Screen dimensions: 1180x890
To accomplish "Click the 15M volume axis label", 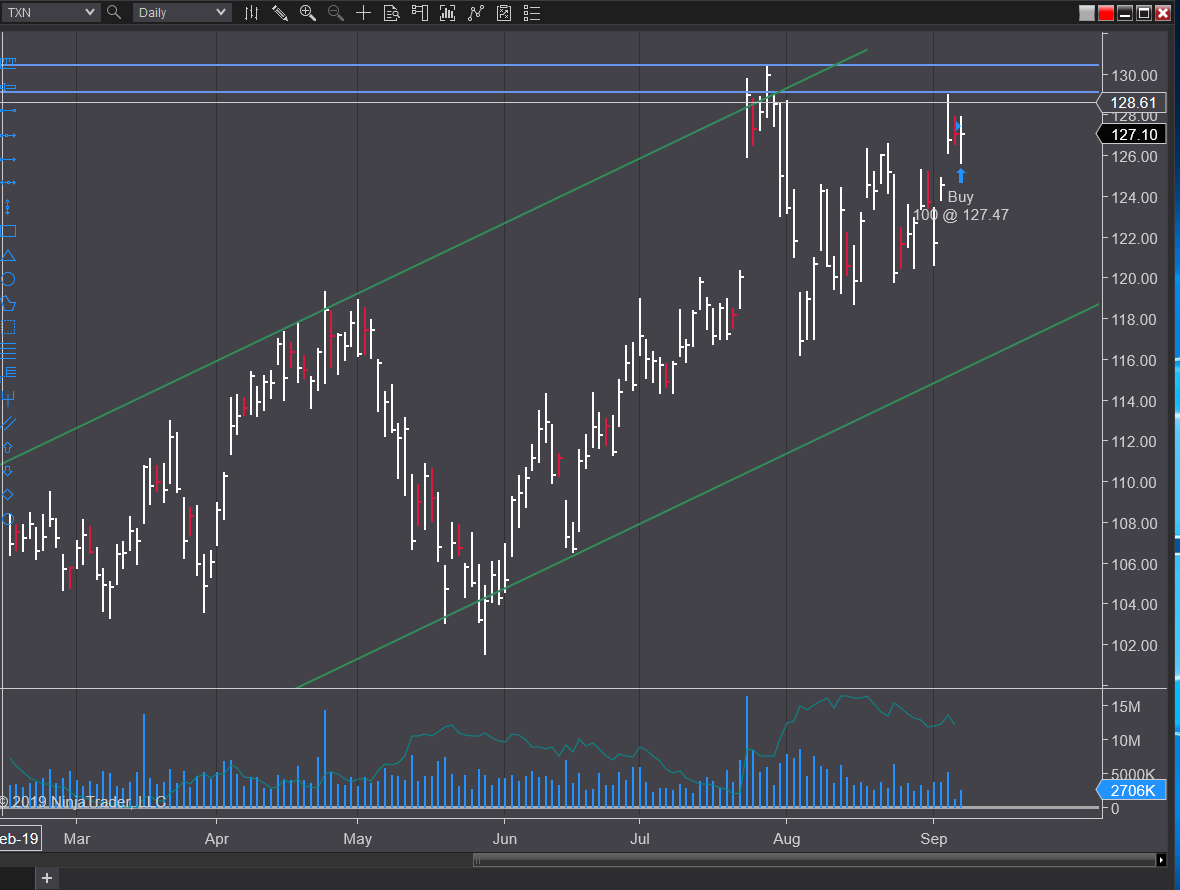I will coord(1126,706).
